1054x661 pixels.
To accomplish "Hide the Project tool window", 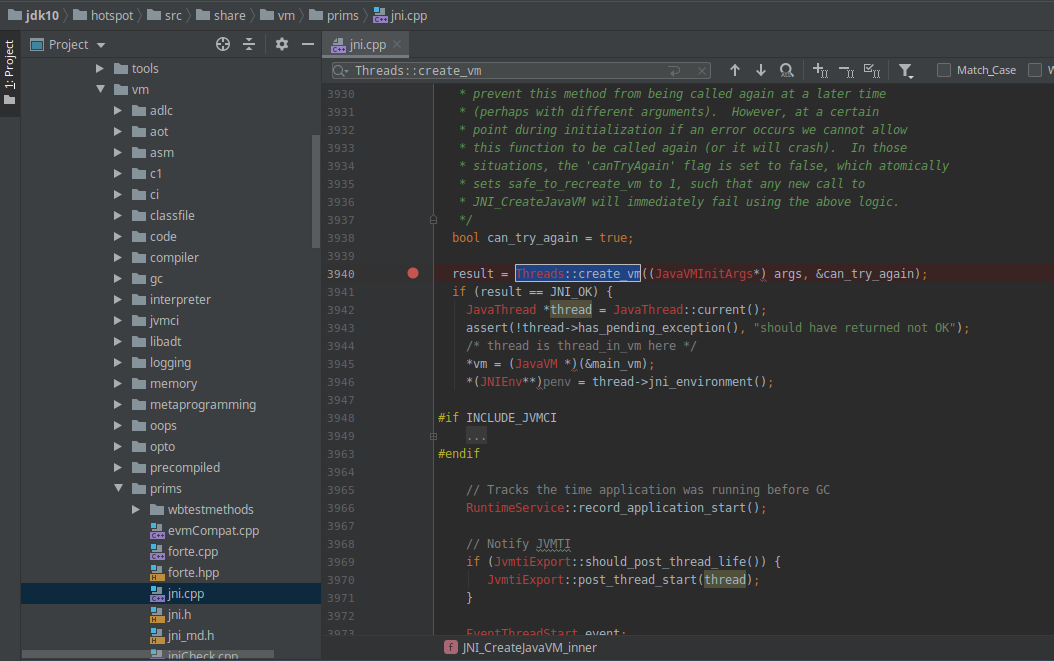I will pyautogui.click(x=308, y=44).
